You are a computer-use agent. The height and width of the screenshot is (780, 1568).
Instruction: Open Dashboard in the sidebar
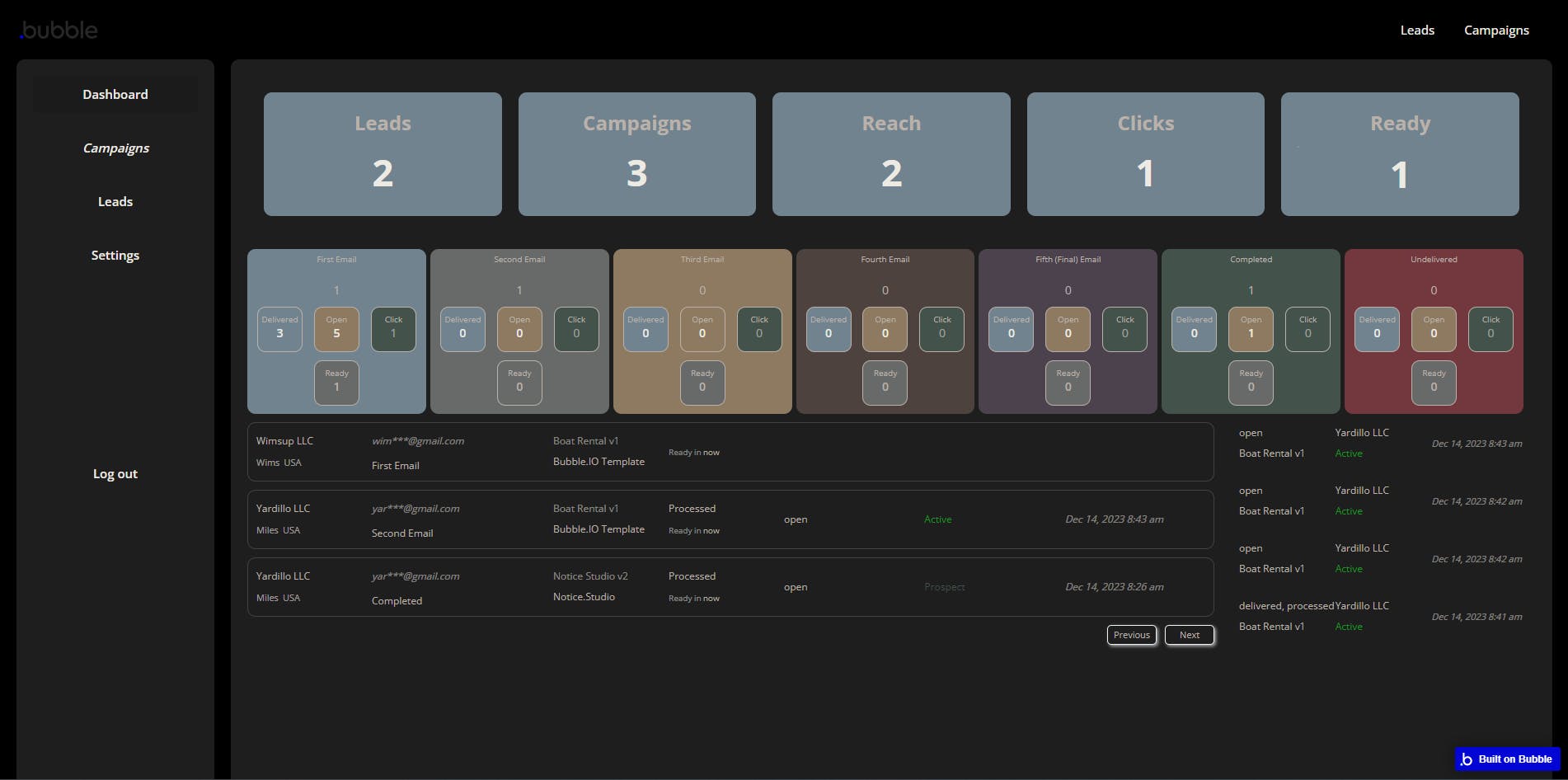pos(115,95)
